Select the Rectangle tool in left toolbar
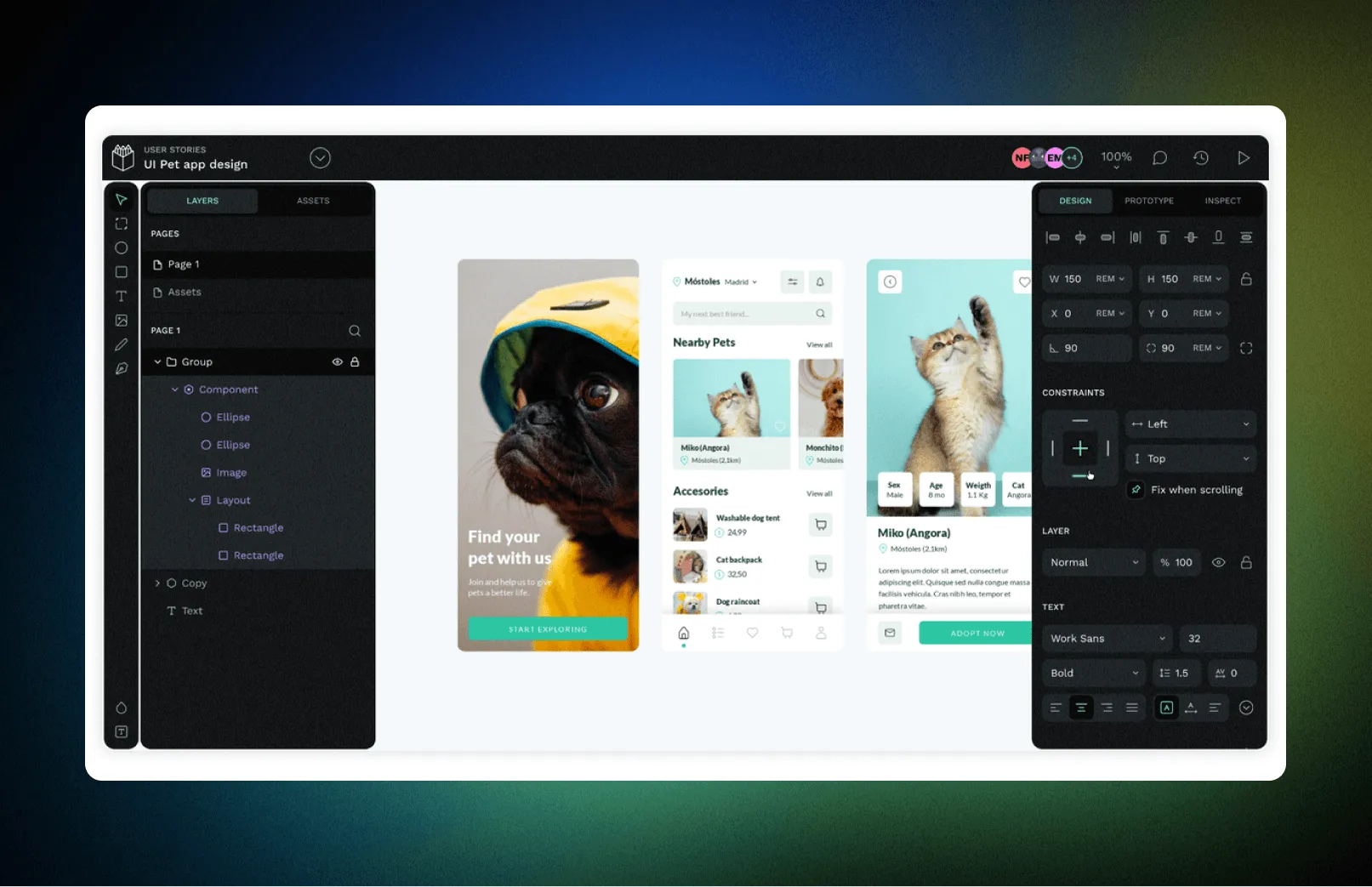The height and width of the screenshot is (887, 1372). point(122,272)
